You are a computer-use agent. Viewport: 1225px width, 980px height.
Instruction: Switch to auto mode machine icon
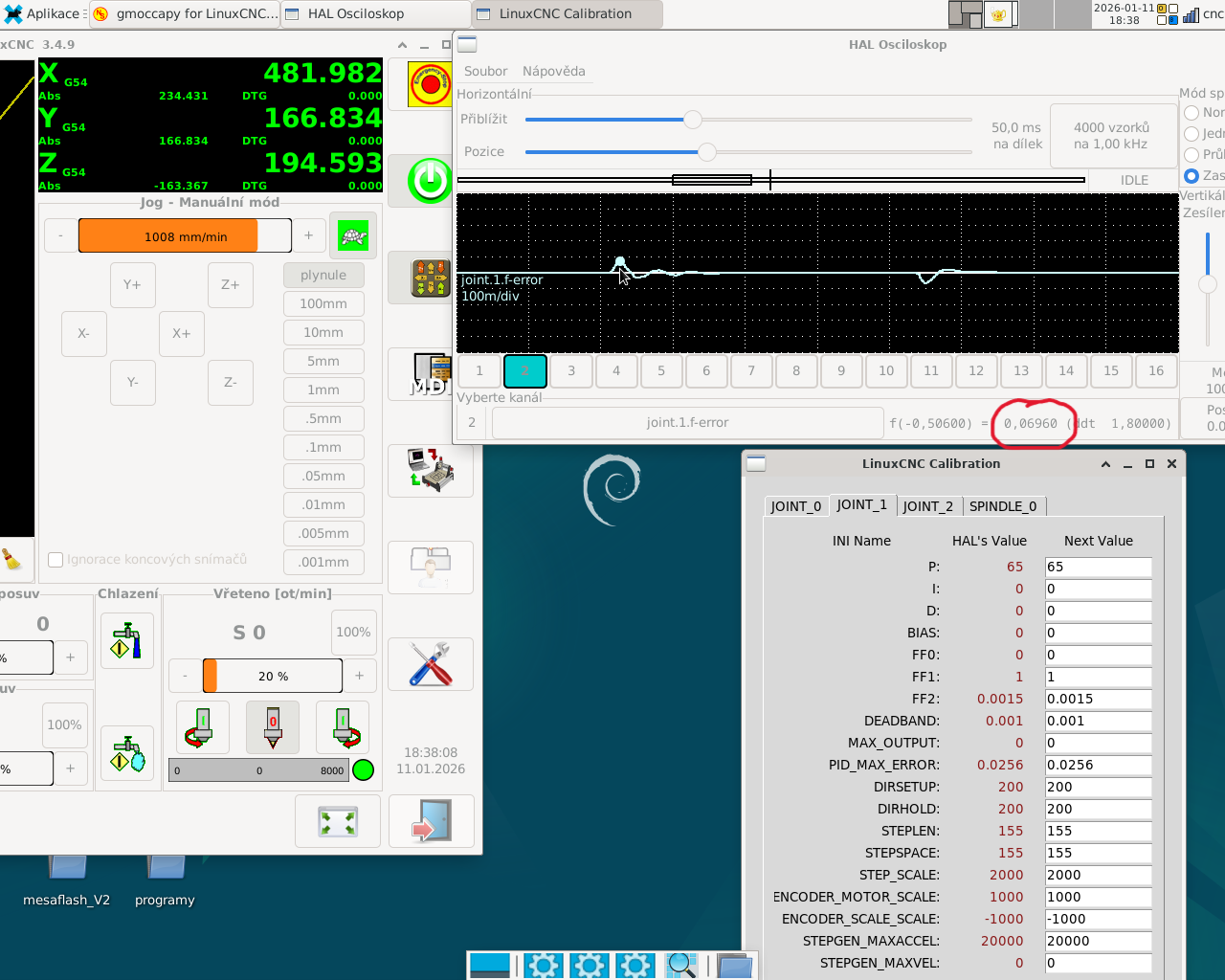click(431, 470)
